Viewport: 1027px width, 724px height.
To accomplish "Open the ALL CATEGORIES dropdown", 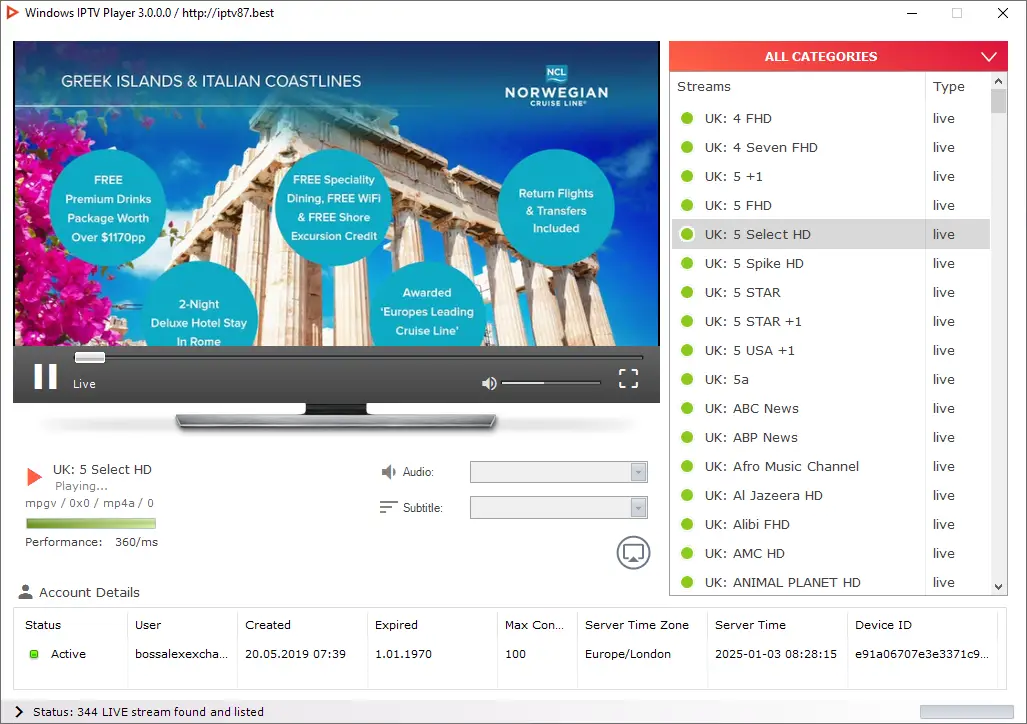I will (x=838, y=56).
